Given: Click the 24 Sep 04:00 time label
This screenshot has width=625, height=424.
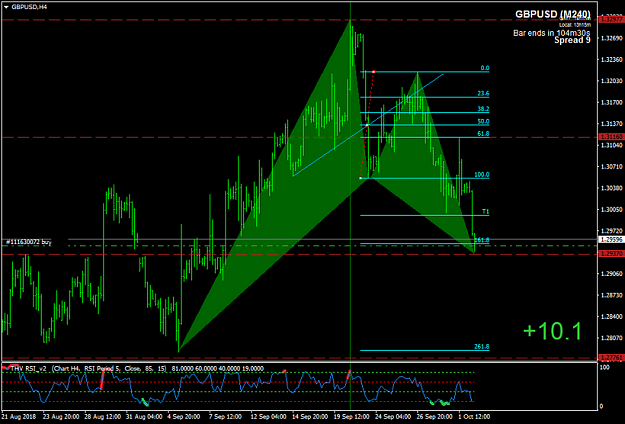Looking at the screenshot, I should click(x=393, y=417).
